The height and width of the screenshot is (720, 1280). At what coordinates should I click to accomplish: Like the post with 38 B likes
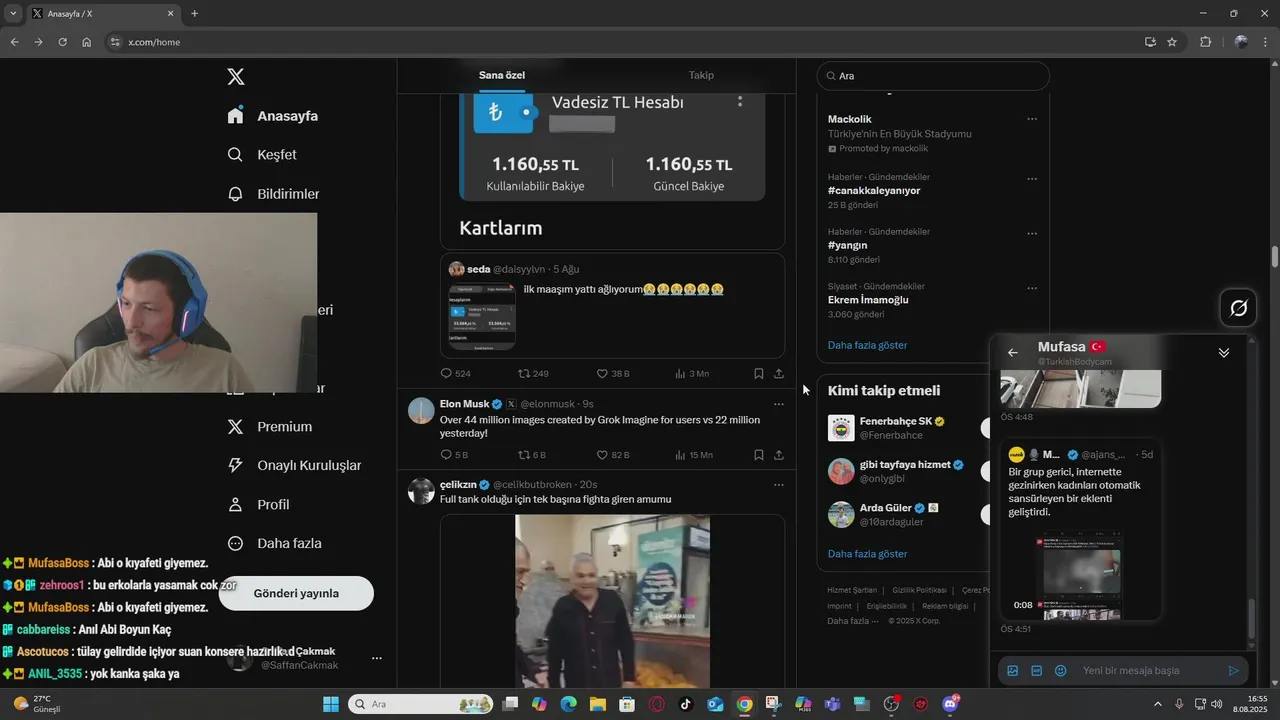tap(612, 373)
